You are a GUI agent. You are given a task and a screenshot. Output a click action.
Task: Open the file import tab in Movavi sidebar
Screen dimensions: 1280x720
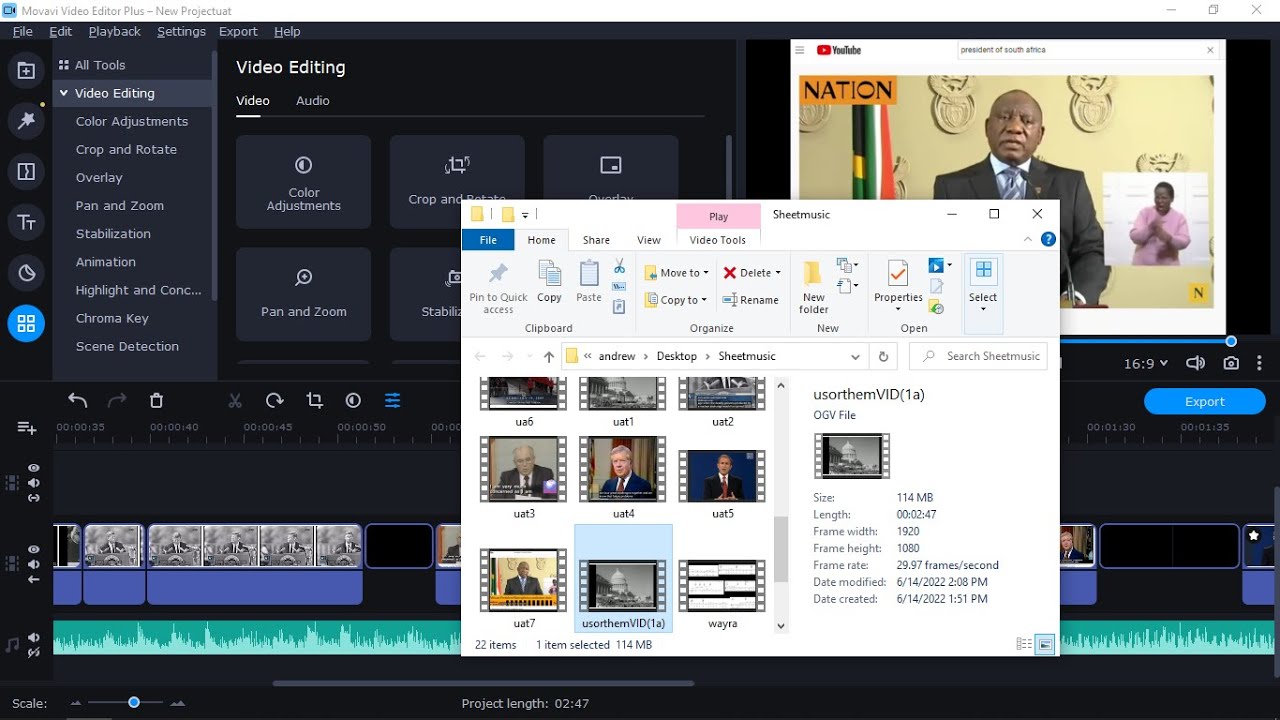coord(26,71)
